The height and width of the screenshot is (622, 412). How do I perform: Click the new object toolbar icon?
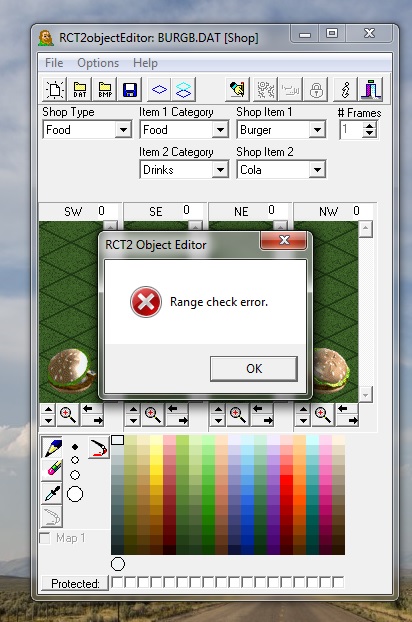tap(54, 89)
